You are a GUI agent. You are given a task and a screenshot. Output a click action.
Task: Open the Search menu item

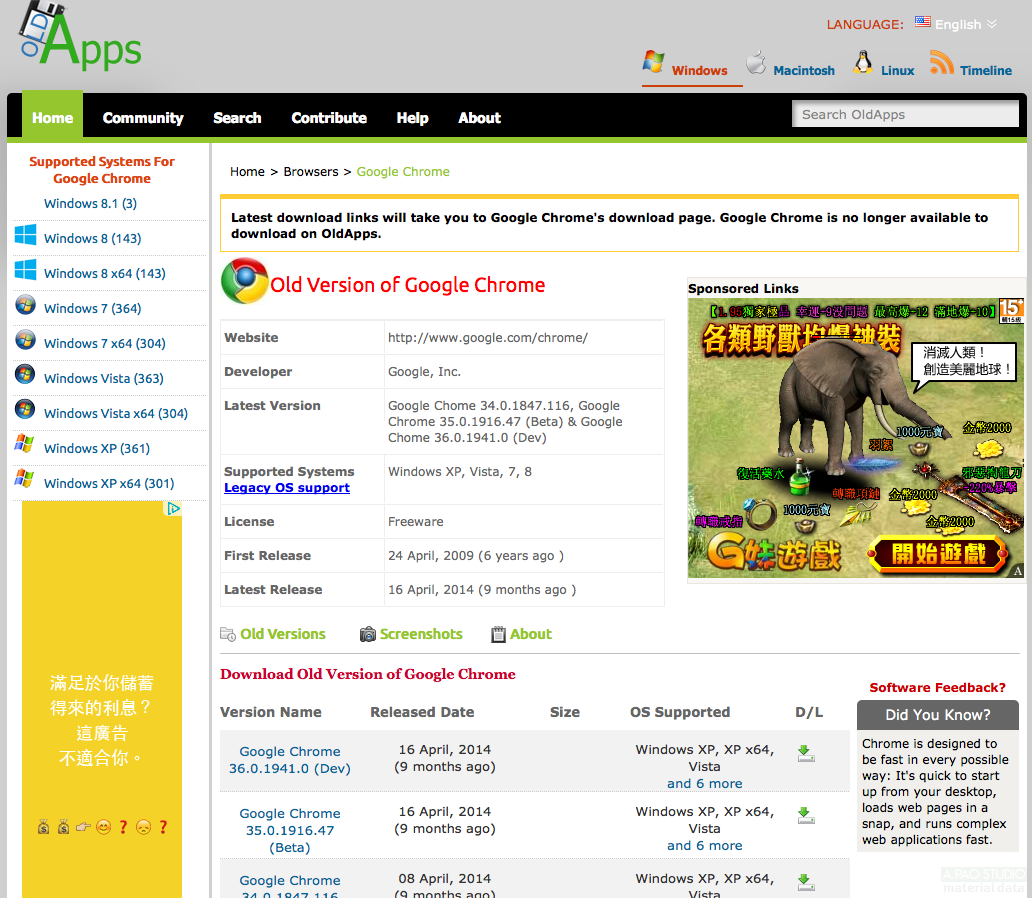237,118
